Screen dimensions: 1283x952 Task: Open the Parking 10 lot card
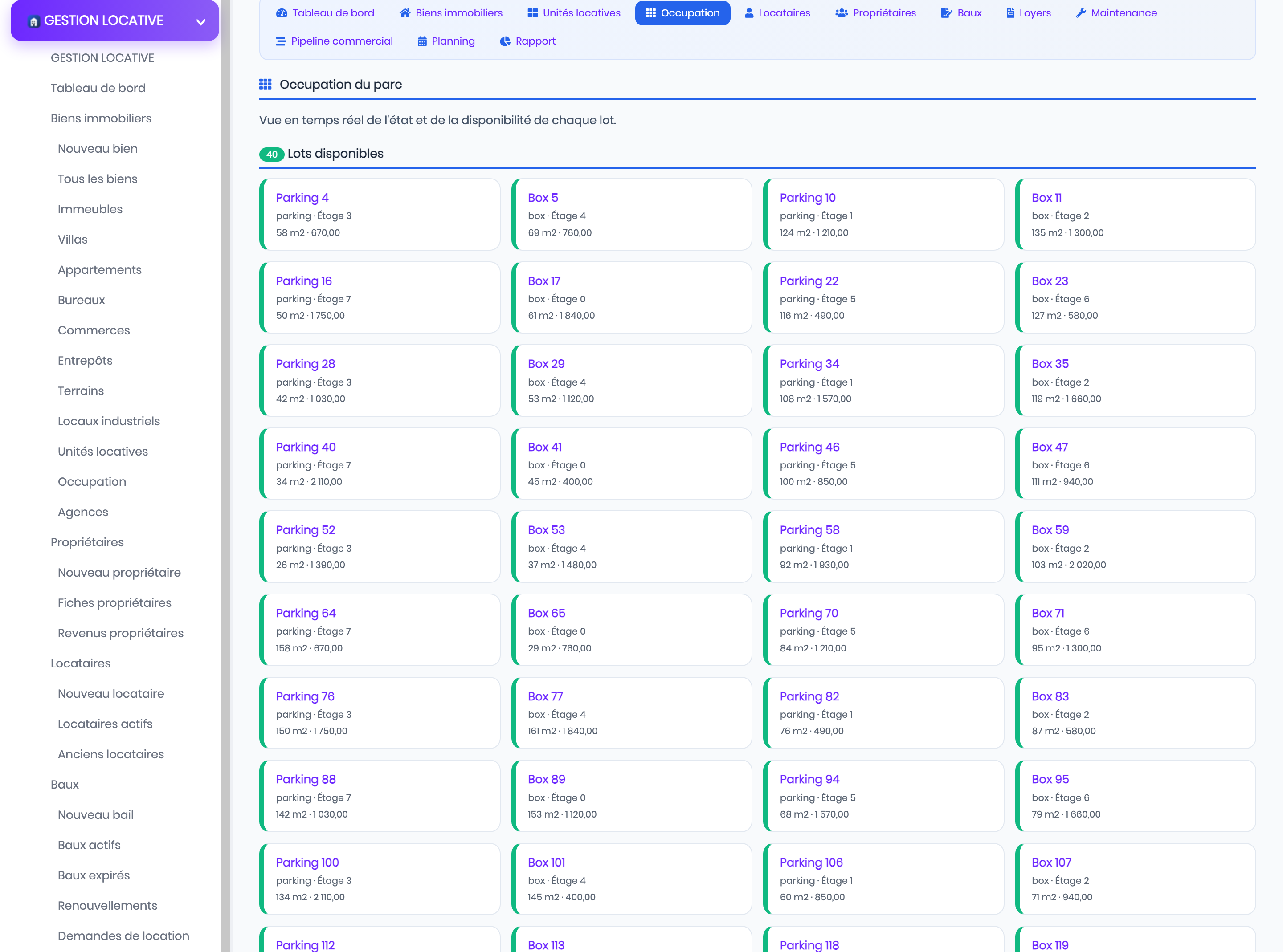(x=883, y=214)
